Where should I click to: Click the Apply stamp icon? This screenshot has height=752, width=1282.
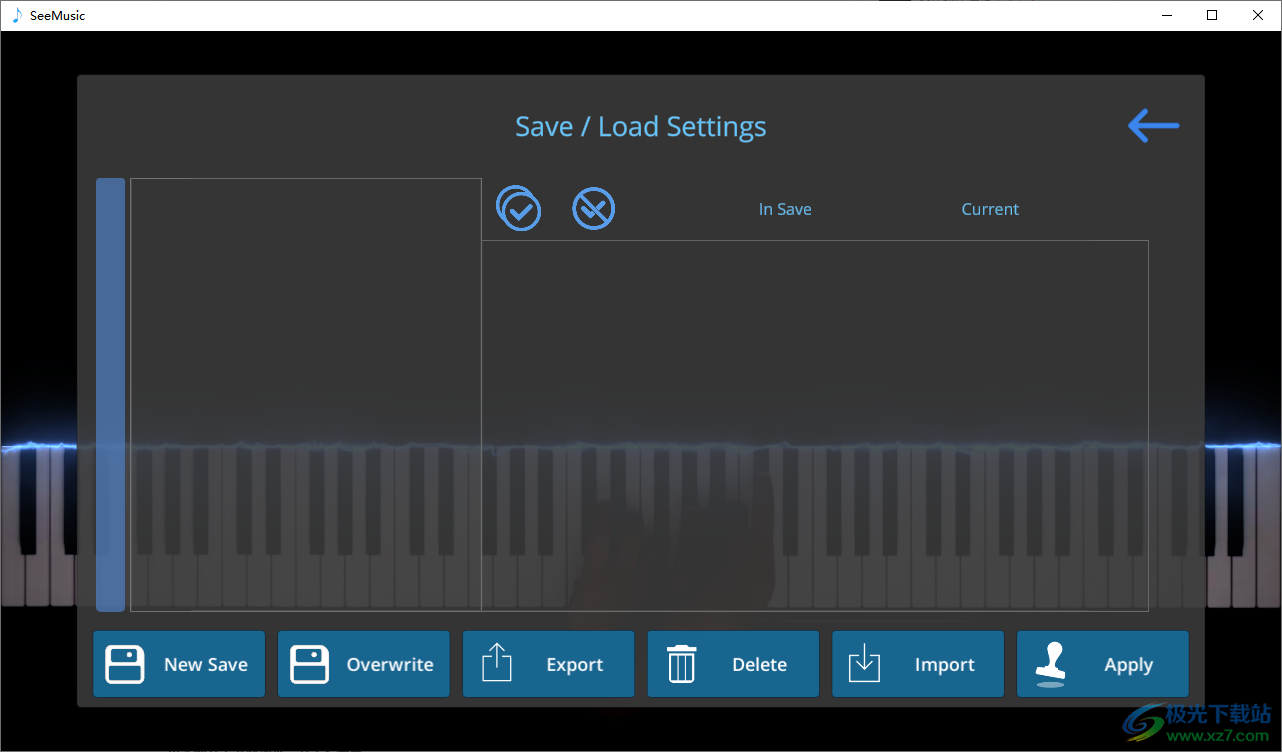coord(1050,663)
